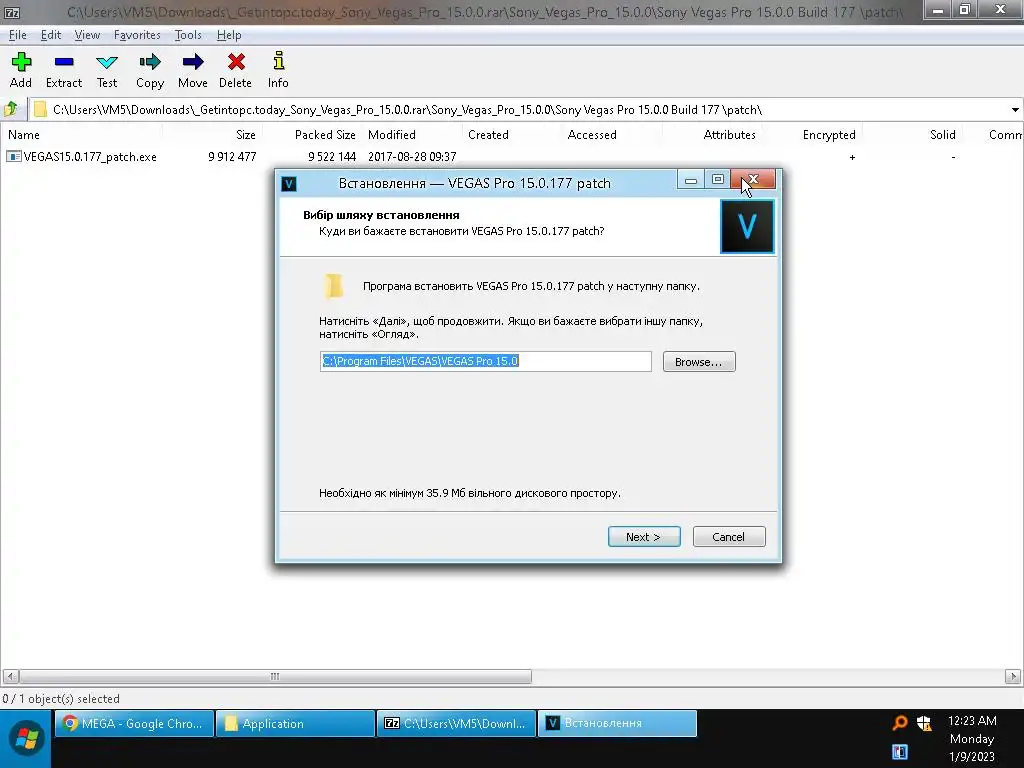Click the status bar object count text

click(61, 699)
